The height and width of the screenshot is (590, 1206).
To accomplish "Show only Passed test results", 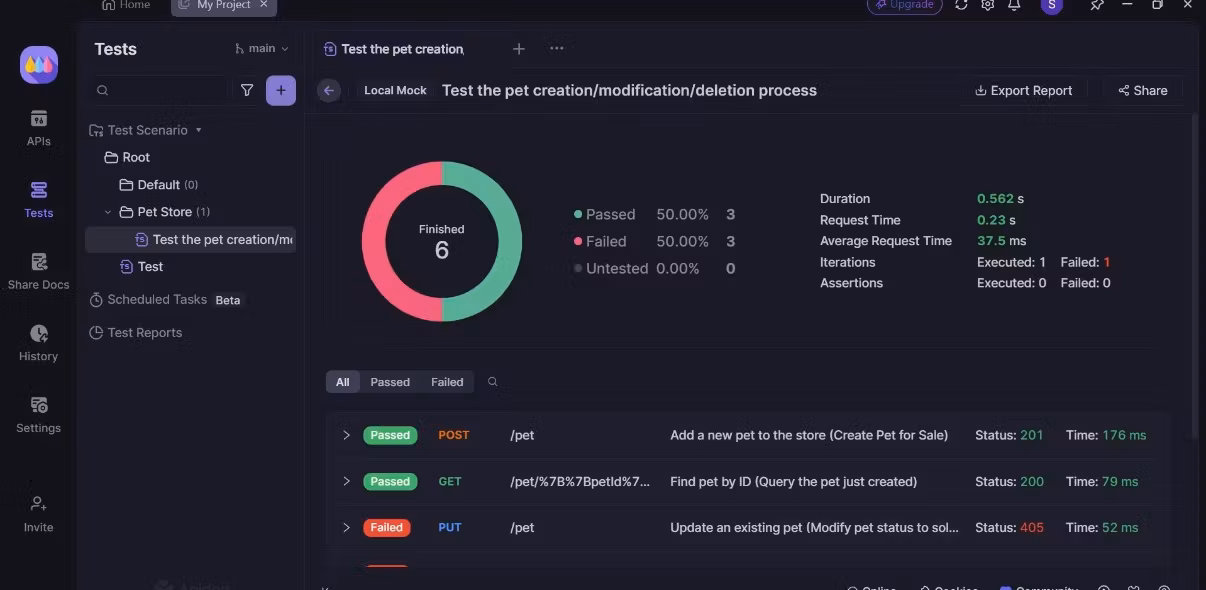I will (390, 382).
